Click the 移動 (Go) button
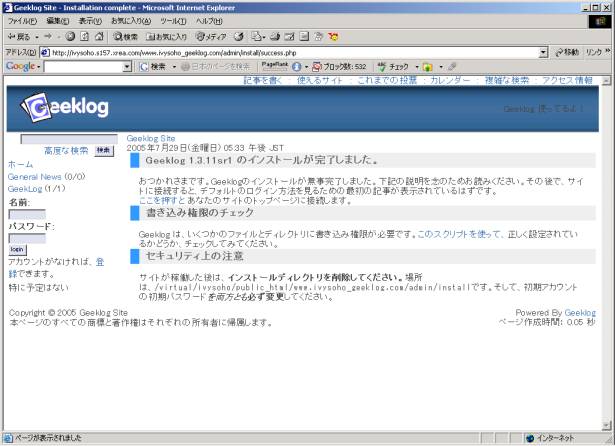 click(x=566, y=52)
